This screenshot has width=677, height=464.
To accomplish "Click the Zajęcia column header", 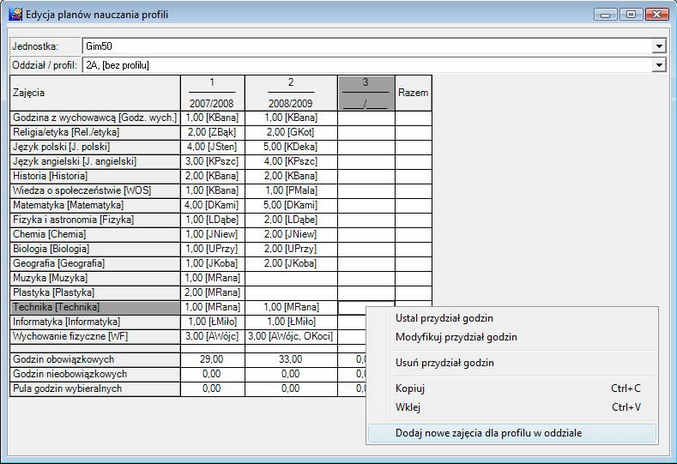I will (x=95, y=93).
